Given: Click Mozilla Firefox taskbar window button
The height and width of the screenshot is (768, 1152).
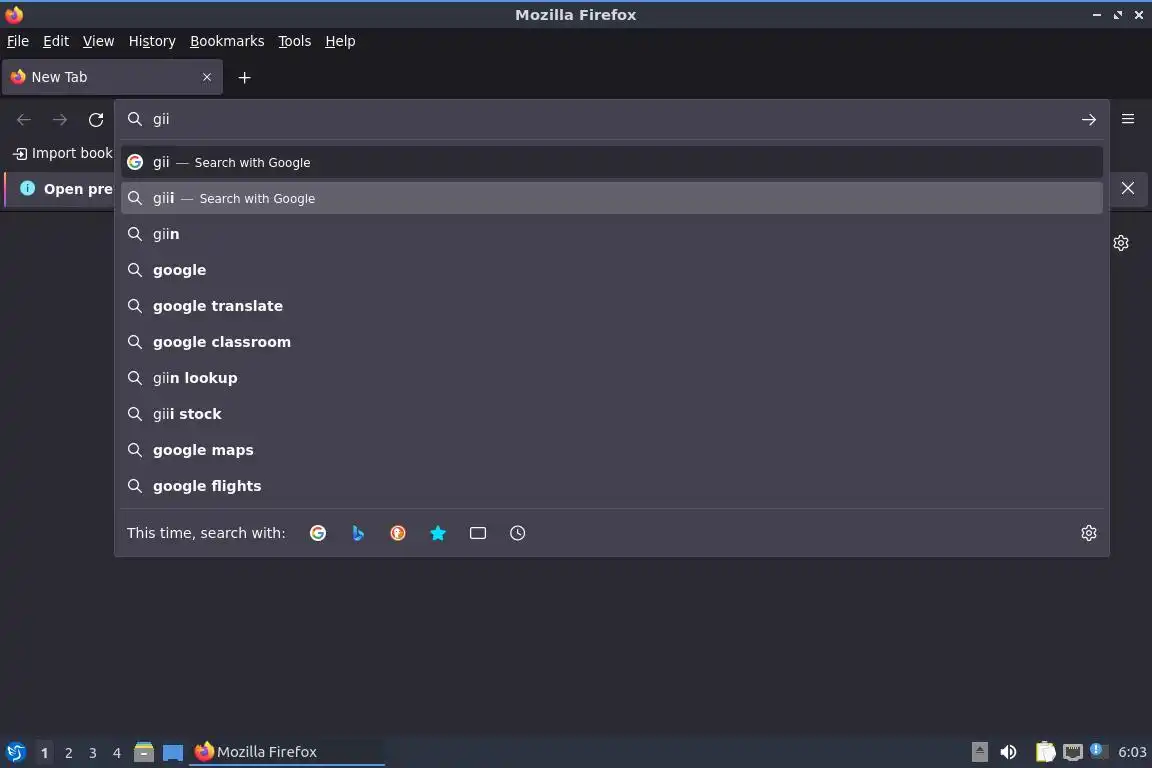Looking at the screenshot, I should point(287,752).
